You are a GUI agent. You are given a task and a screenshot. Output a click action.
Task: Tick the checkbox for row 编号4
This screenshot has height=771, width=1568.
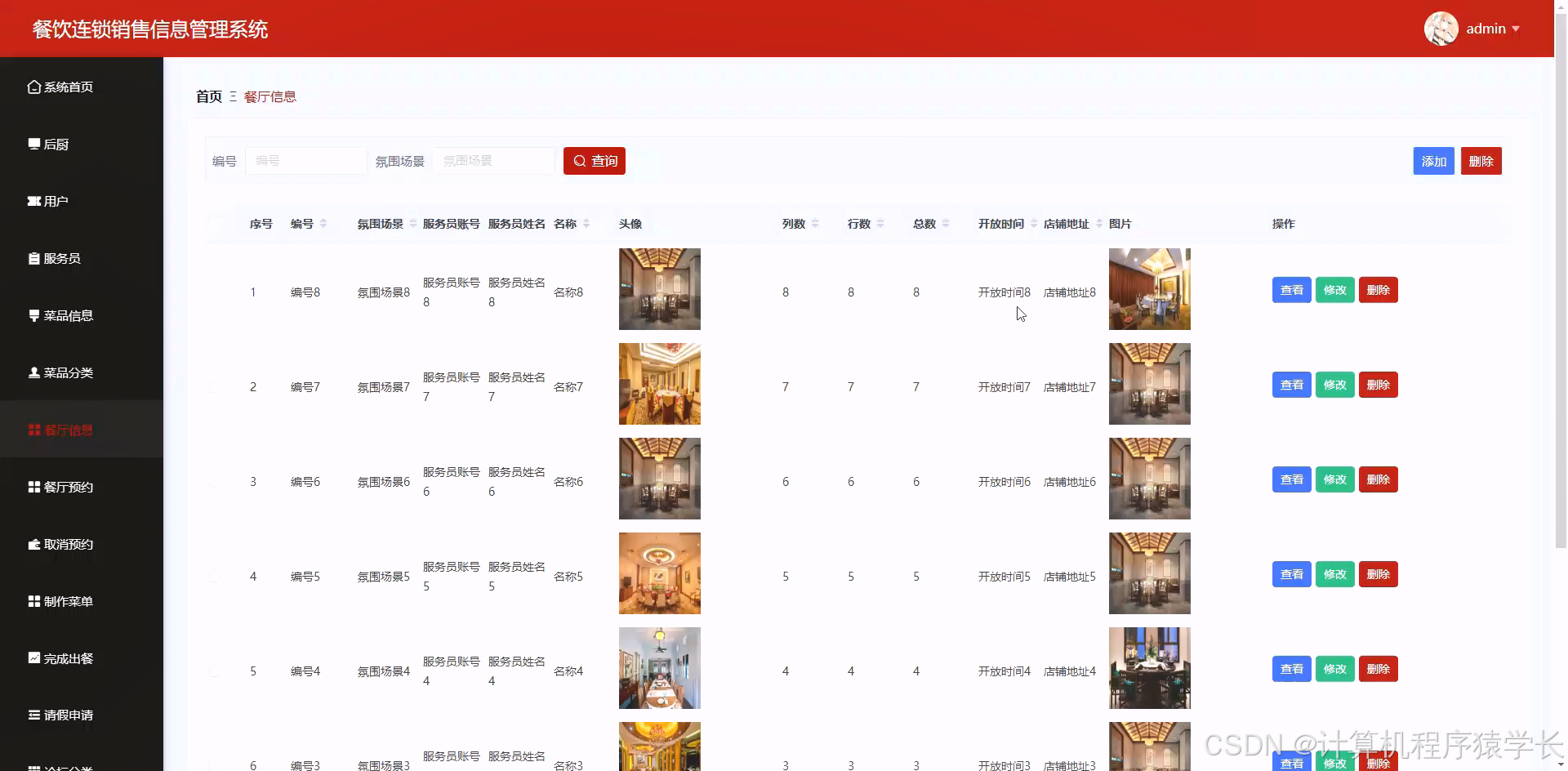tap(216, 671)
